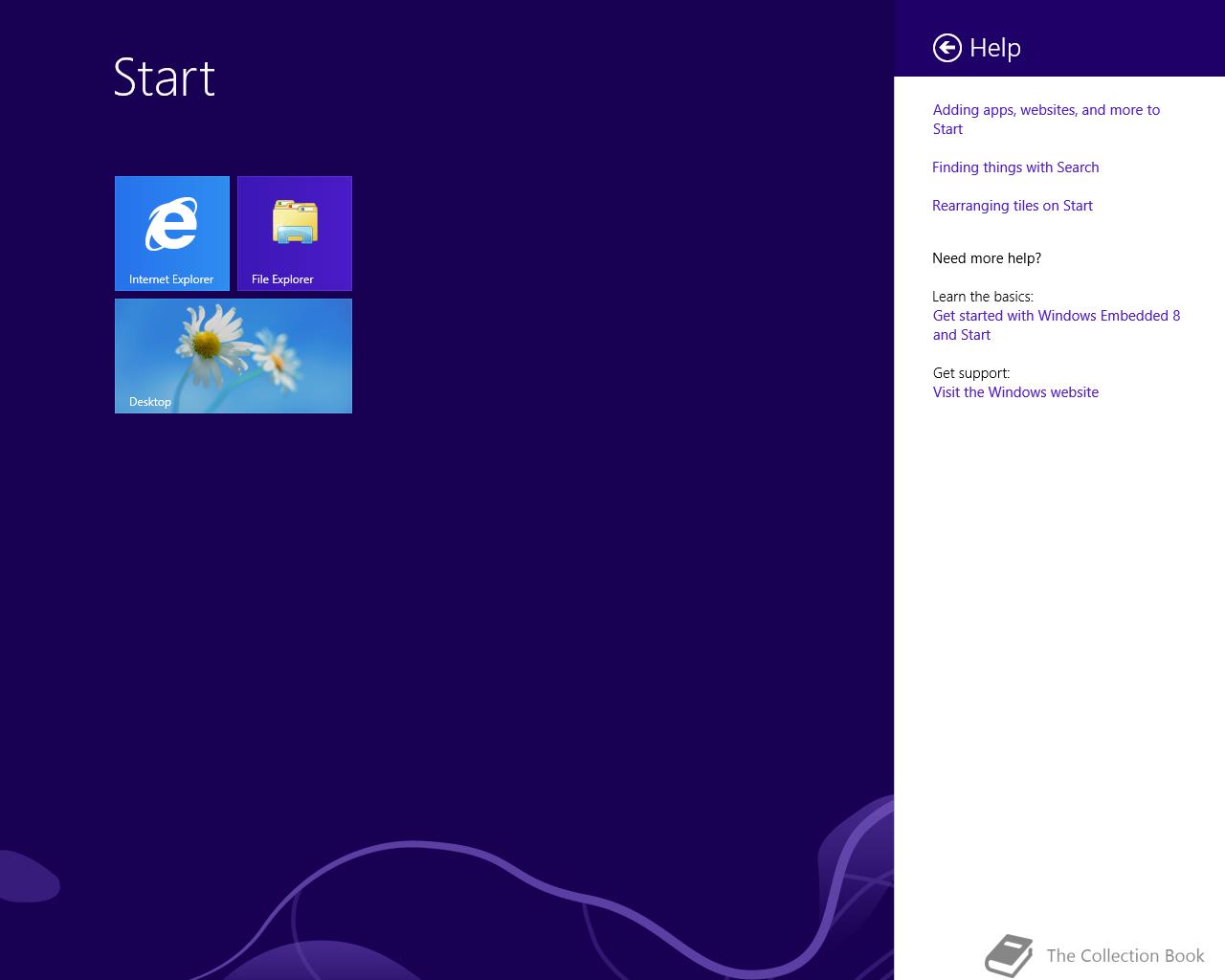The width and height of the screenshot is (1225, 980).
Task: Select the 'File Explorer' tile label
Action: 282,279
